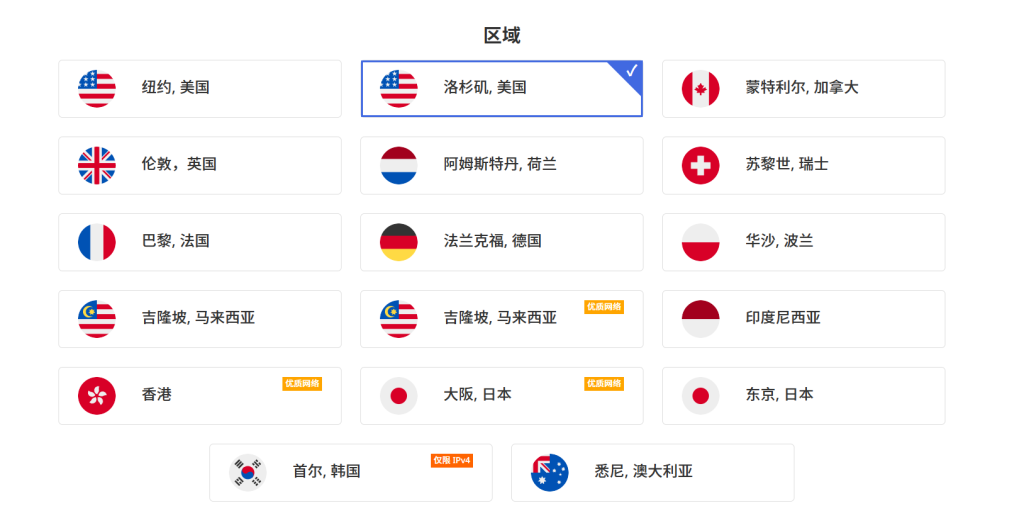Click the 洛杉矶, 美国 label text
The width and height of the screenshot is (1024, 523).
click(485, 88)
